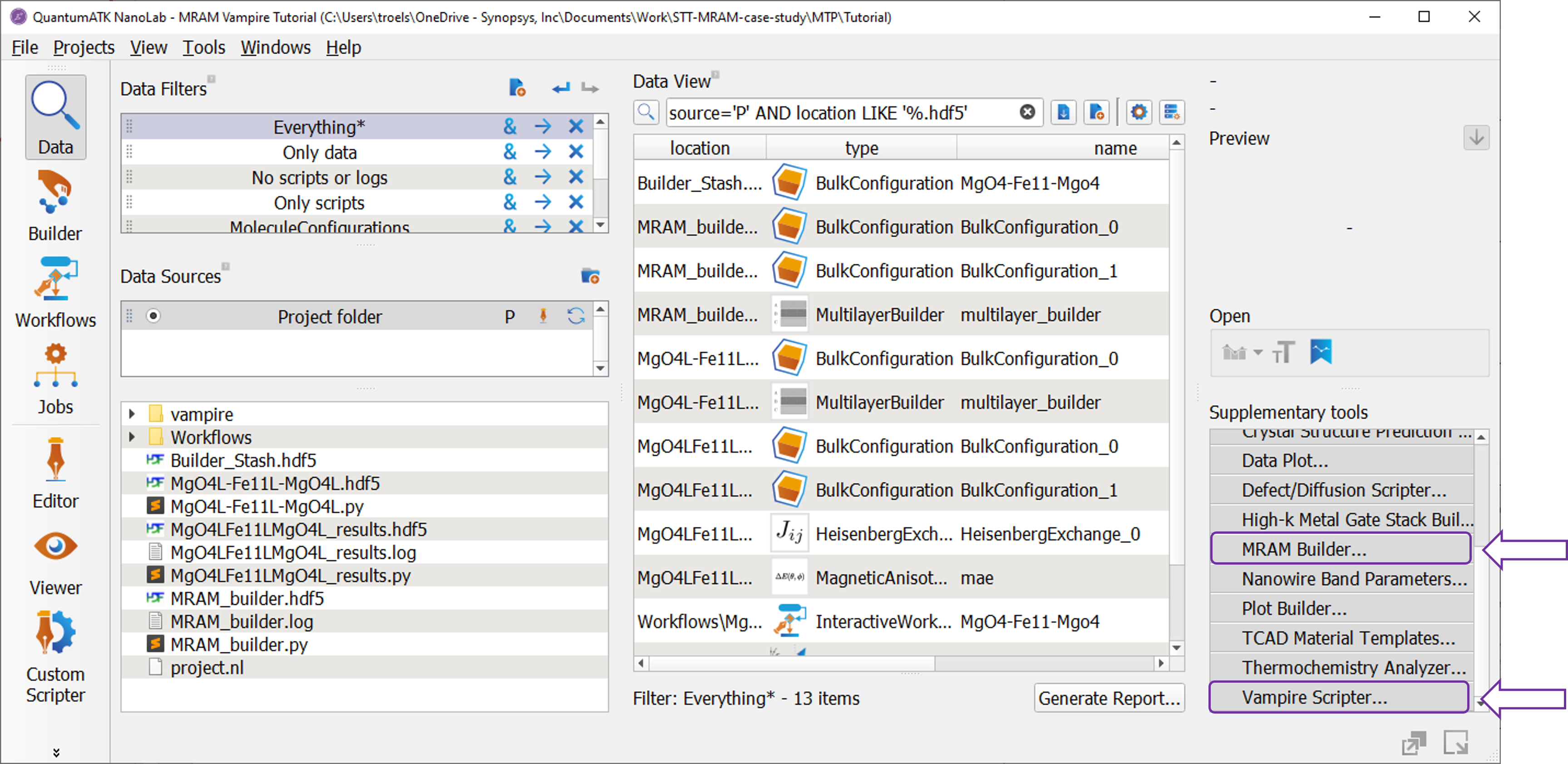
Task: Select project.nl file
Action: tap(207, 668)
